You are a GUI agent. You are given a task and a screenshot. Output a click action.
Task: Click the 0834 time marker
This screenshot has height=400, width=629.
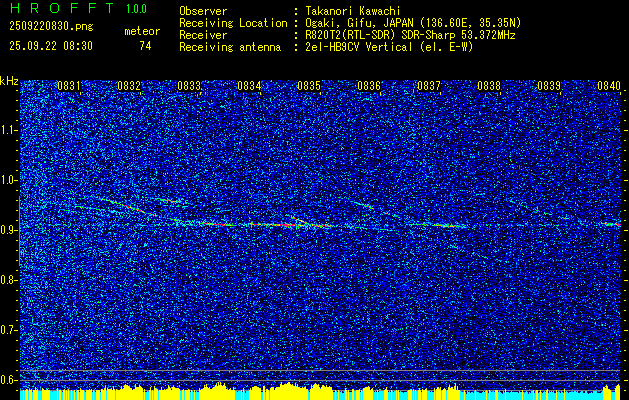(249, 86)
